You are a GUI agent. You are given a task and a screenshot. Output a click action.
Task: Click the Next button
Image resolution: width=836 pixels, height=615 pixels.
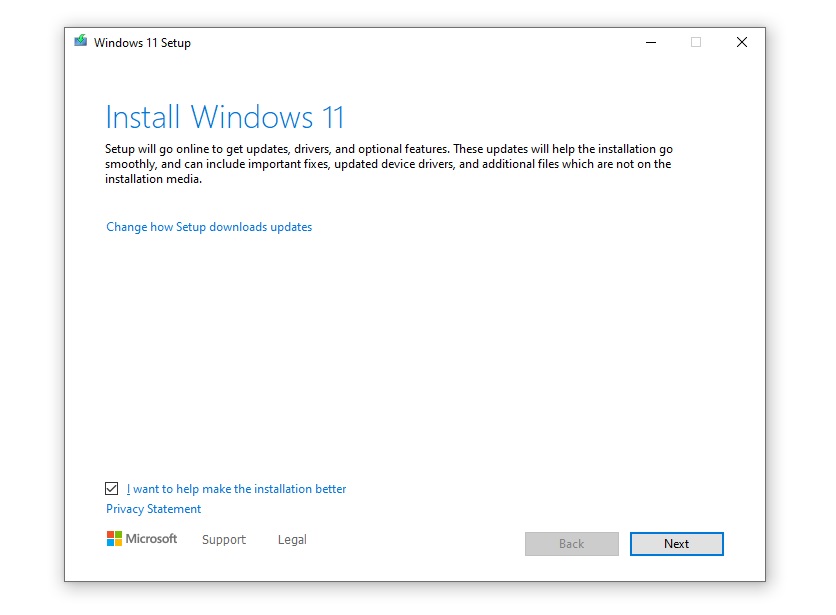[x=677, y=544]
